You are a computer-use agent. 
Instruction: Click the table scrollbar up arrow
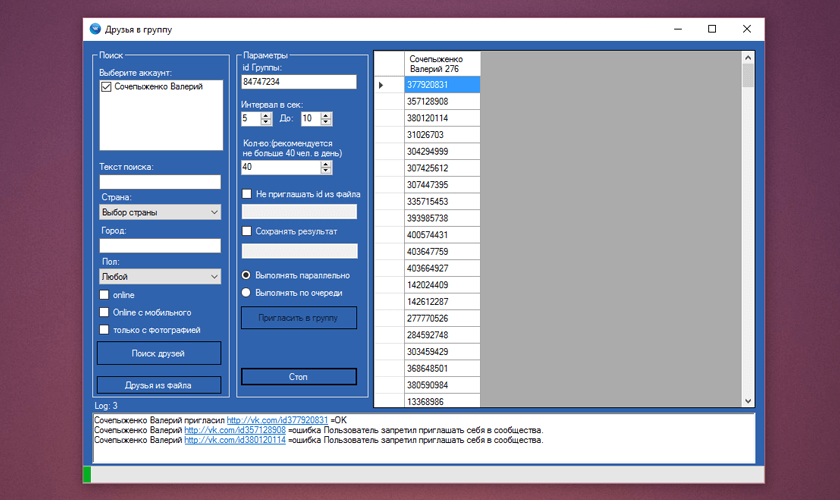pyautogui.click(x=748, y=57)
